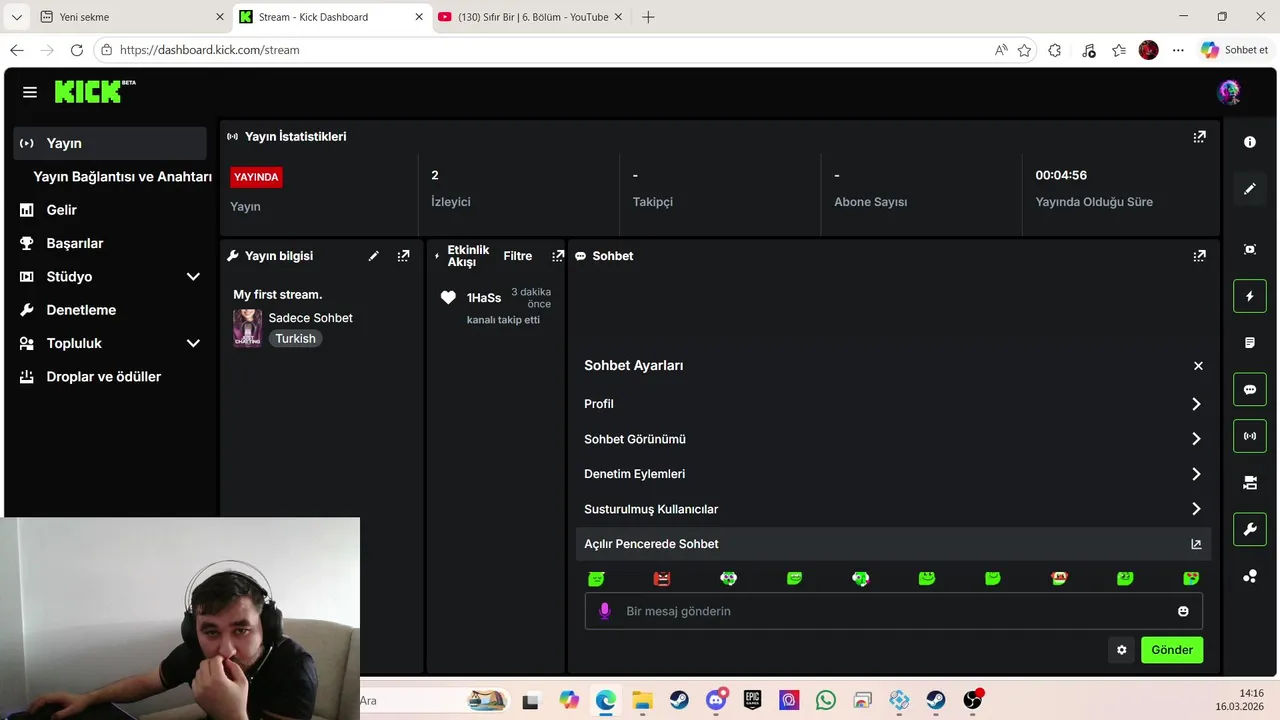Open the Profil chat settings
The width and height of the screenshot is (1280, 720).
coord(893,404)
